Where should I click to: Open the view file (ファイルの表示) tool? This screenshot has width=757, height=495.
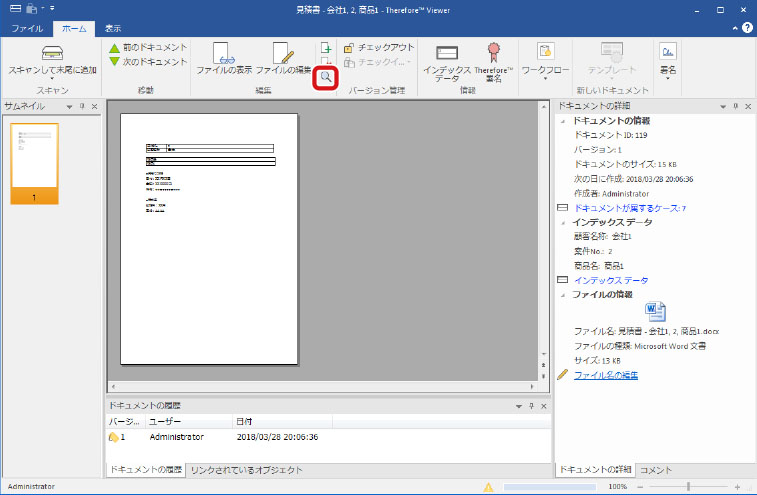point(223,54)
